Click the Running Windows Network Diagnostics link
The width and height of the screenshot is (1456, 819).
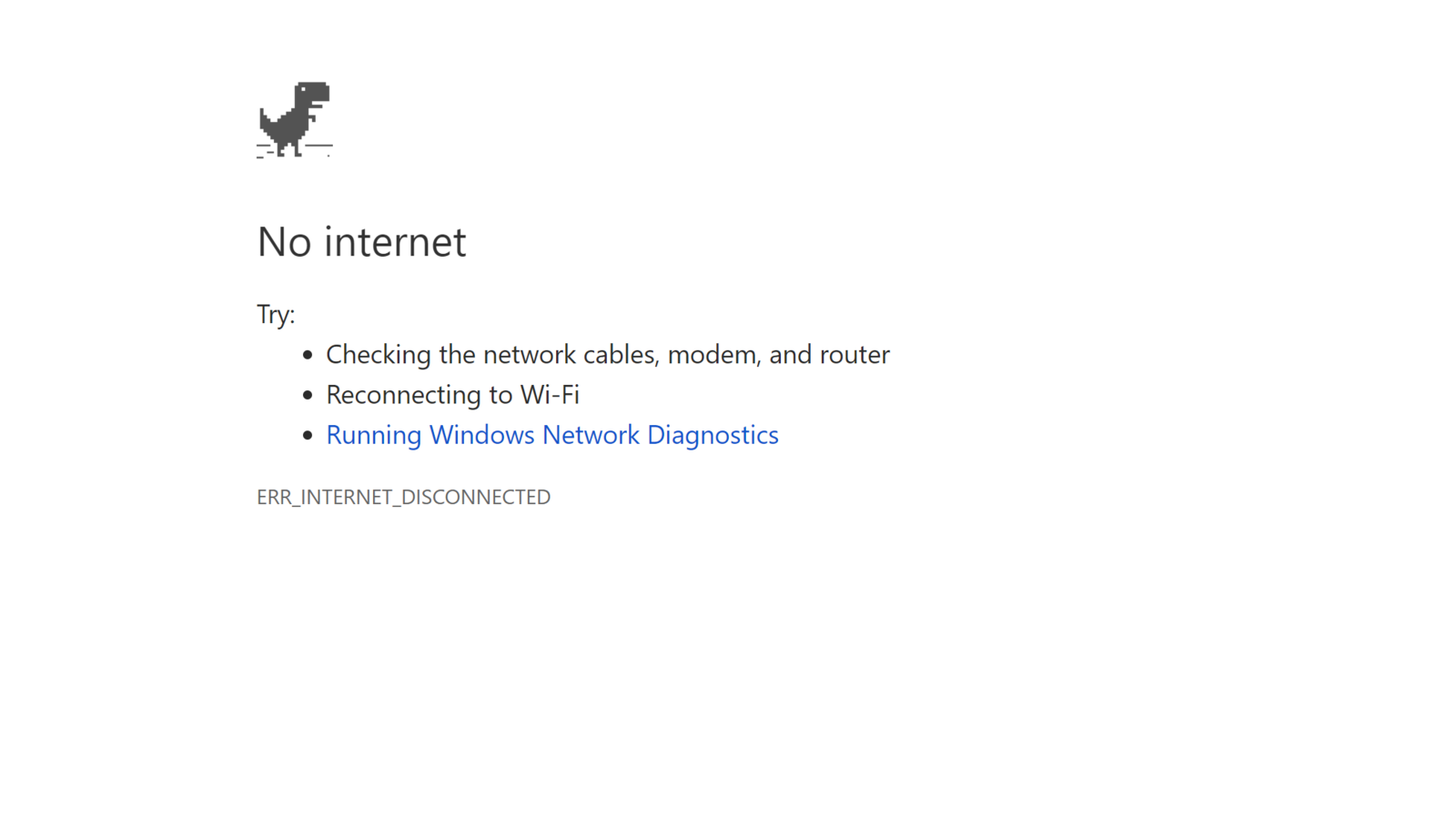tap(551, 435)
